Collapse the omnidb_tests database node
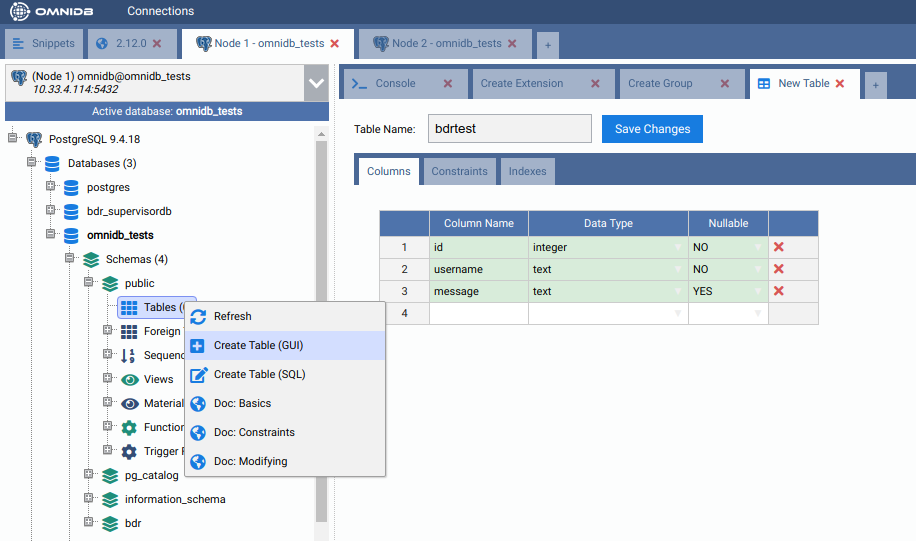916x541 pixels. click(51, 235)
